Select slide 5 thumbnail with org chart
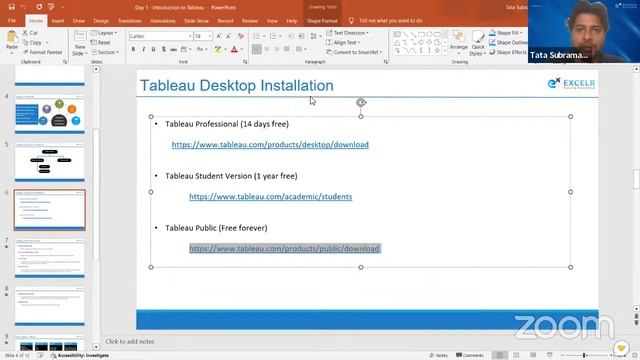 pyautogui.click(x=50, y=162)
